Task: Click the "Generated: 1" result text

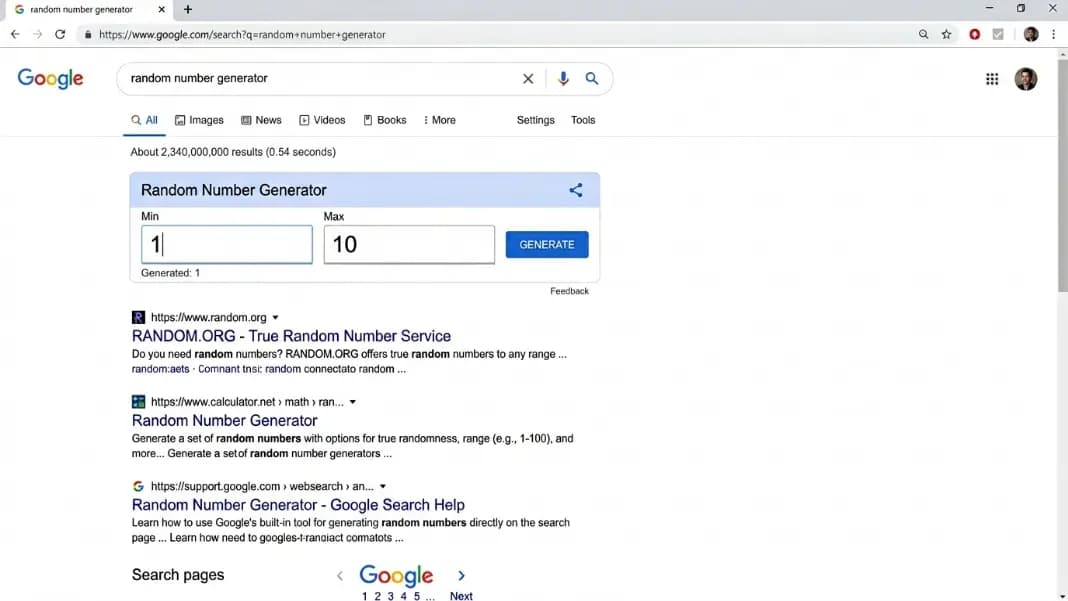Action: click(170, 273)
